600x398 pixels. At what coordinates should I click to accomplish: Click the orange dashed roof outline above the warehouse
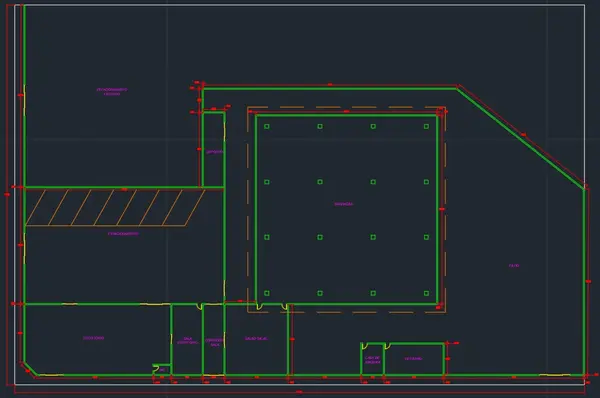(x=346, y=107)
